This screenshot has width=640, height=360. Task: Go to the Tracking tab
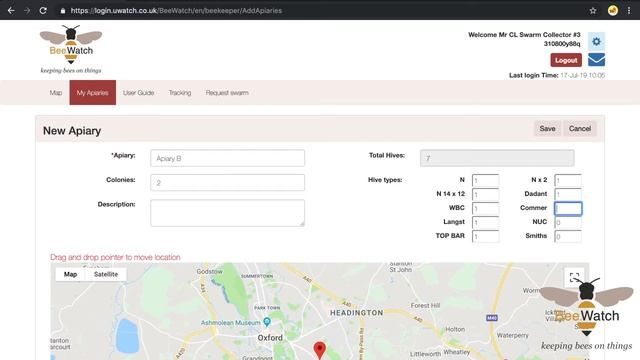[x=180, y=93]
